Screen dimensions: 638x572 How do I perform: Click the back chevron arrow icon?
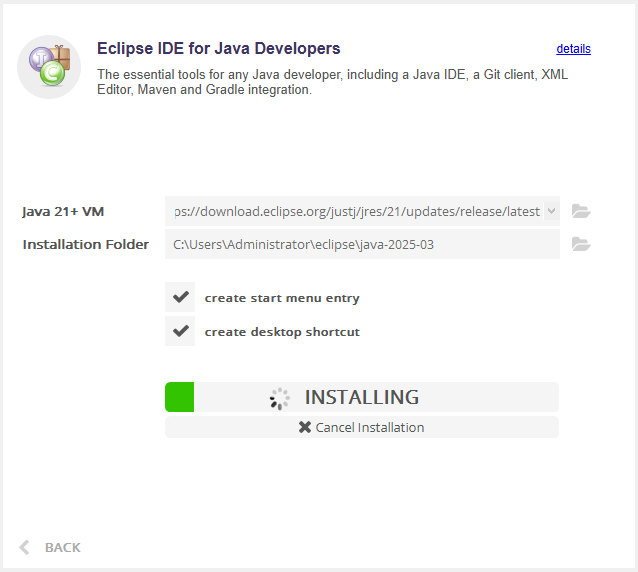click(x=24, y=547)
